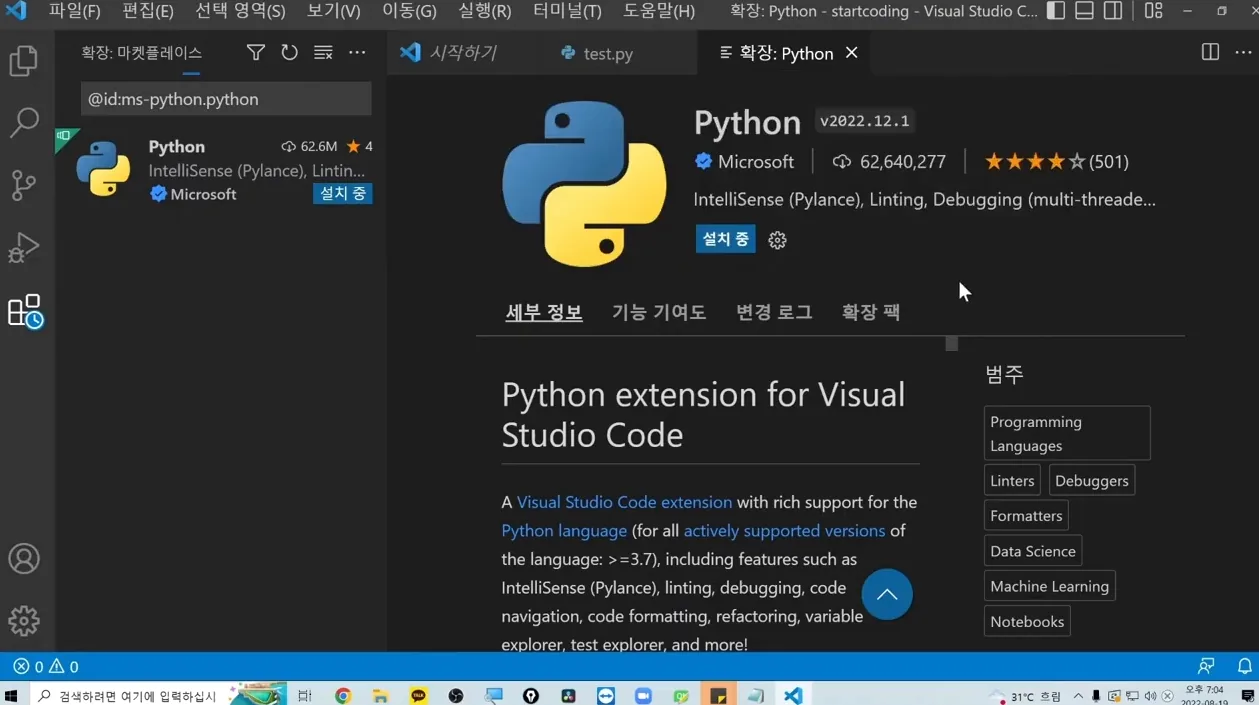The image size is (1259, 705).
Task: Open Chrome from the taskbar
Action: click(343, 695)
